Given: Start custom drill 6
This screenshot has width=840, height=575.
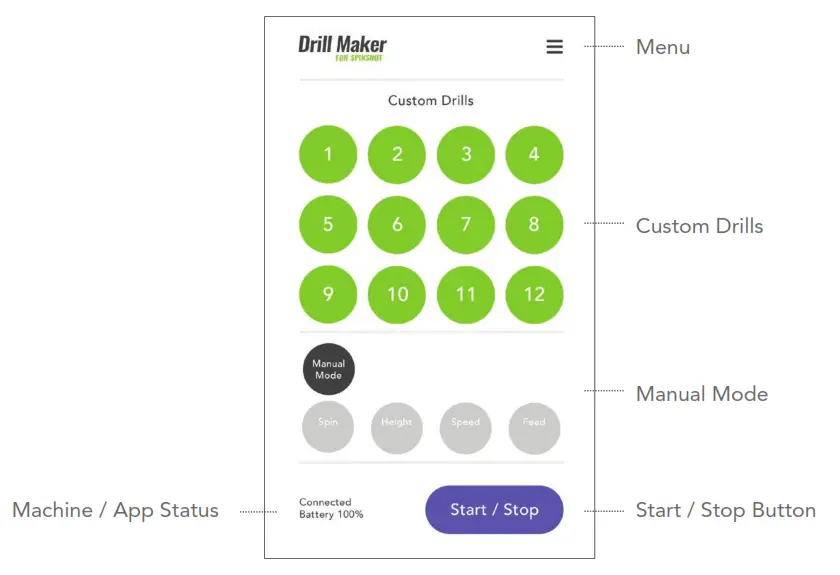Looking at the screenshot, I should coord(397,225).
